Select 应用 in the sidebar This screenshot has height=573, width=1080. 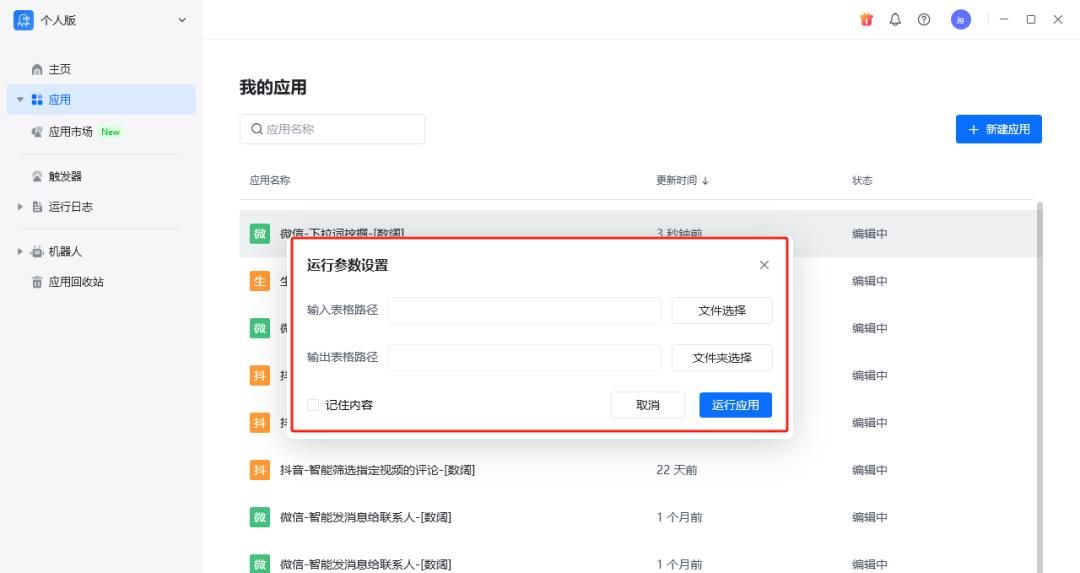[101, 99]
